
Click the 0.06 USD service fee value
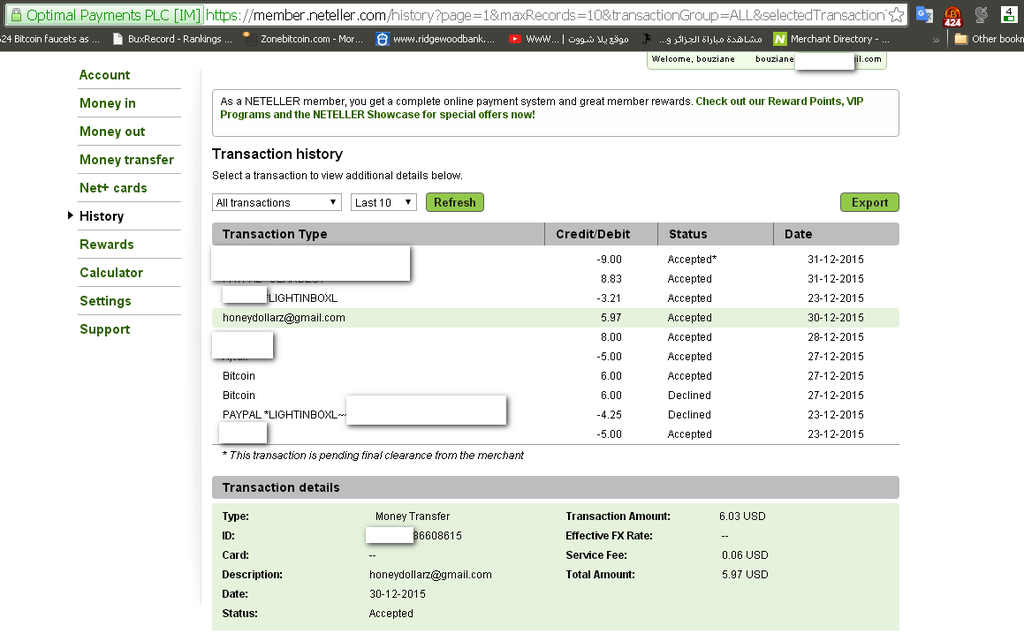click(744, 555)
